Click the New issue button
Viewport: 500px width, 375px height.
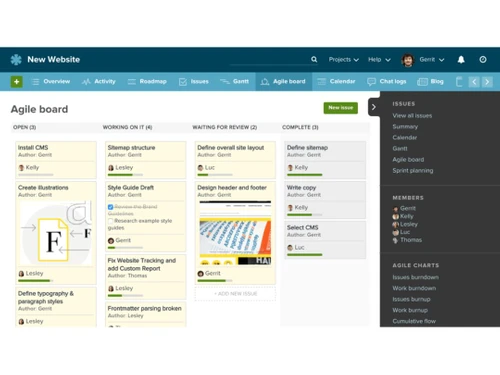click(341, 108)
